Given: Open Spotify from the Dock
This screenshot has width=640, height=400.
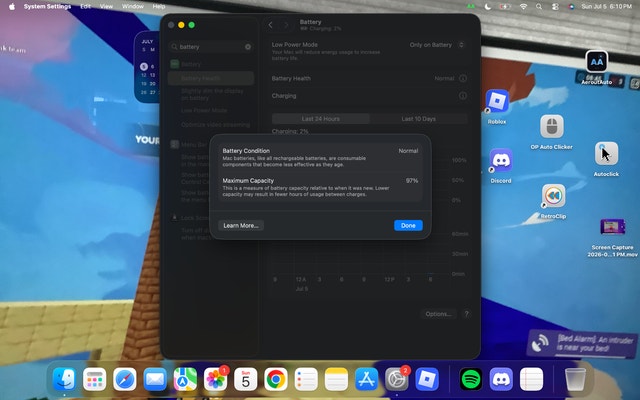Looking at the screenshot, I should 471,379.
